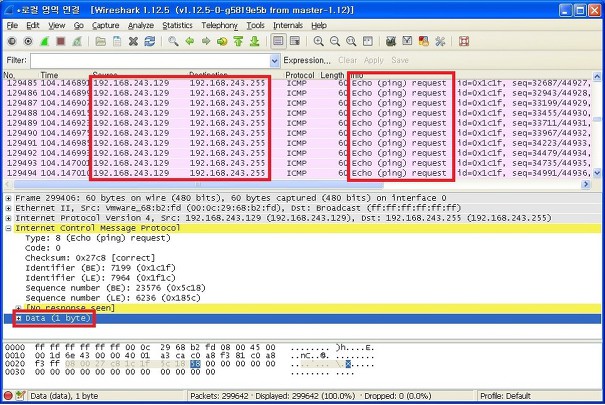Open the Statistics menu
The height and width of the screenshot is (405, 605).
177,25
